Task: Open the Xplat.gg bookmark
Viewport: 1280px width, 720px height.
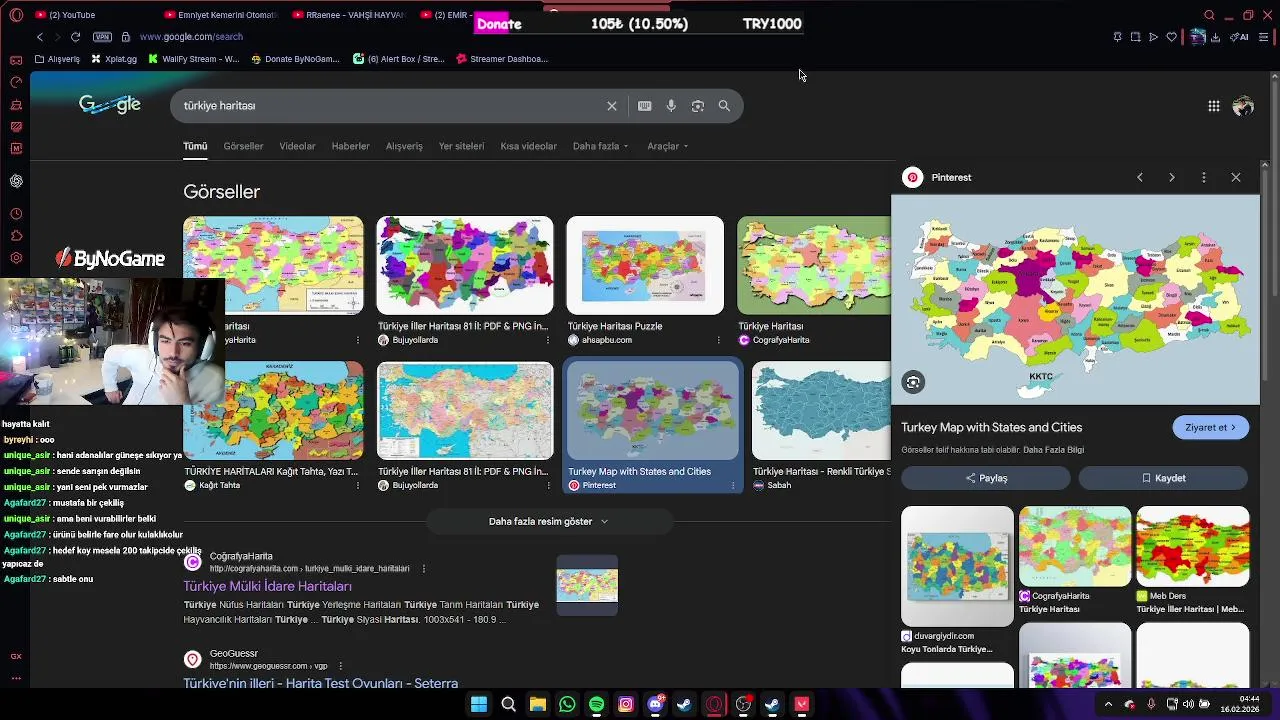Action: click(x=114, y=59)
